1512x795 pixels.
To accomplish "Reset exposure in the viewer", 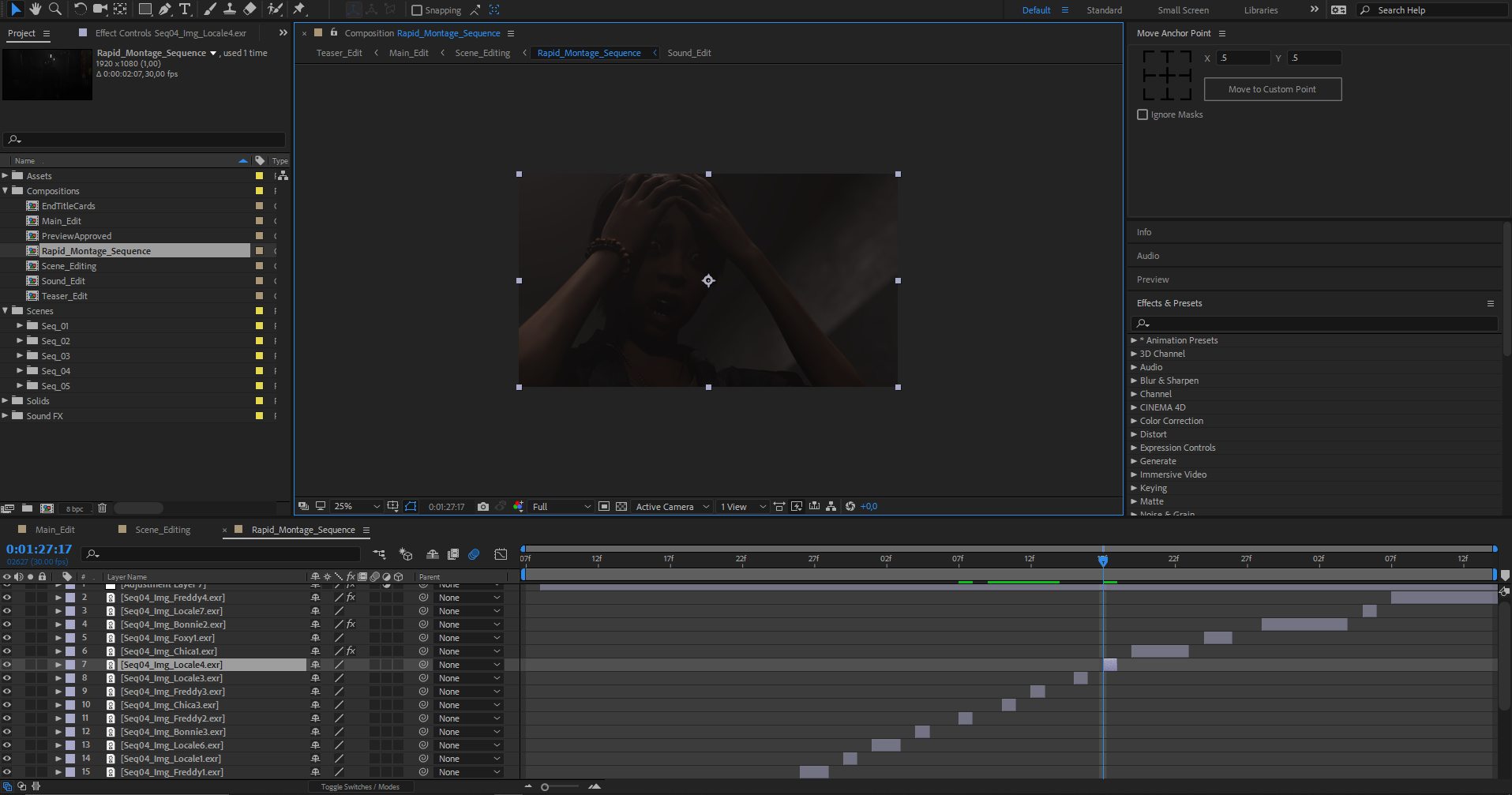I will coord(850,507).
